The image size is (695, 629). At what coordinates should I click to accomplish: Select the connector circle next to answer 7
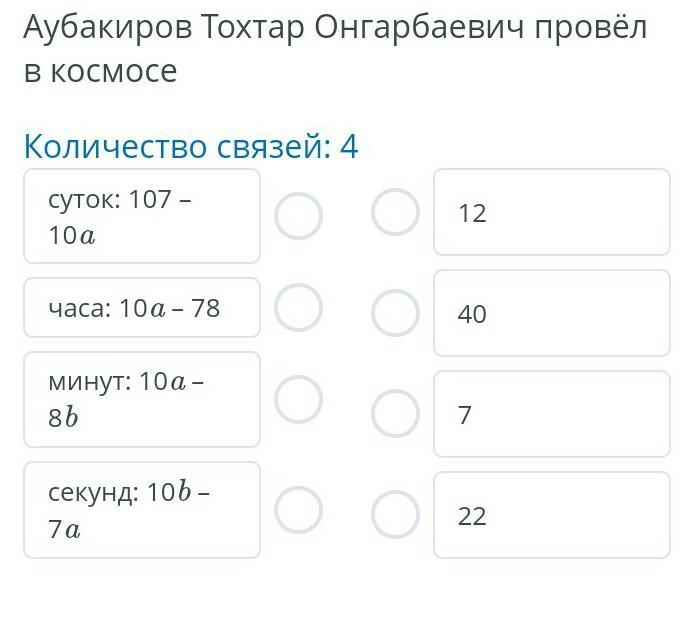[395, 414]
